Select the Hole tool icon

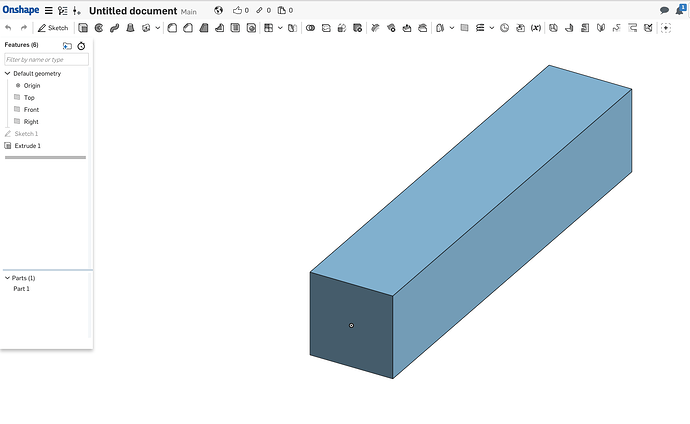[x=251, y=28]
